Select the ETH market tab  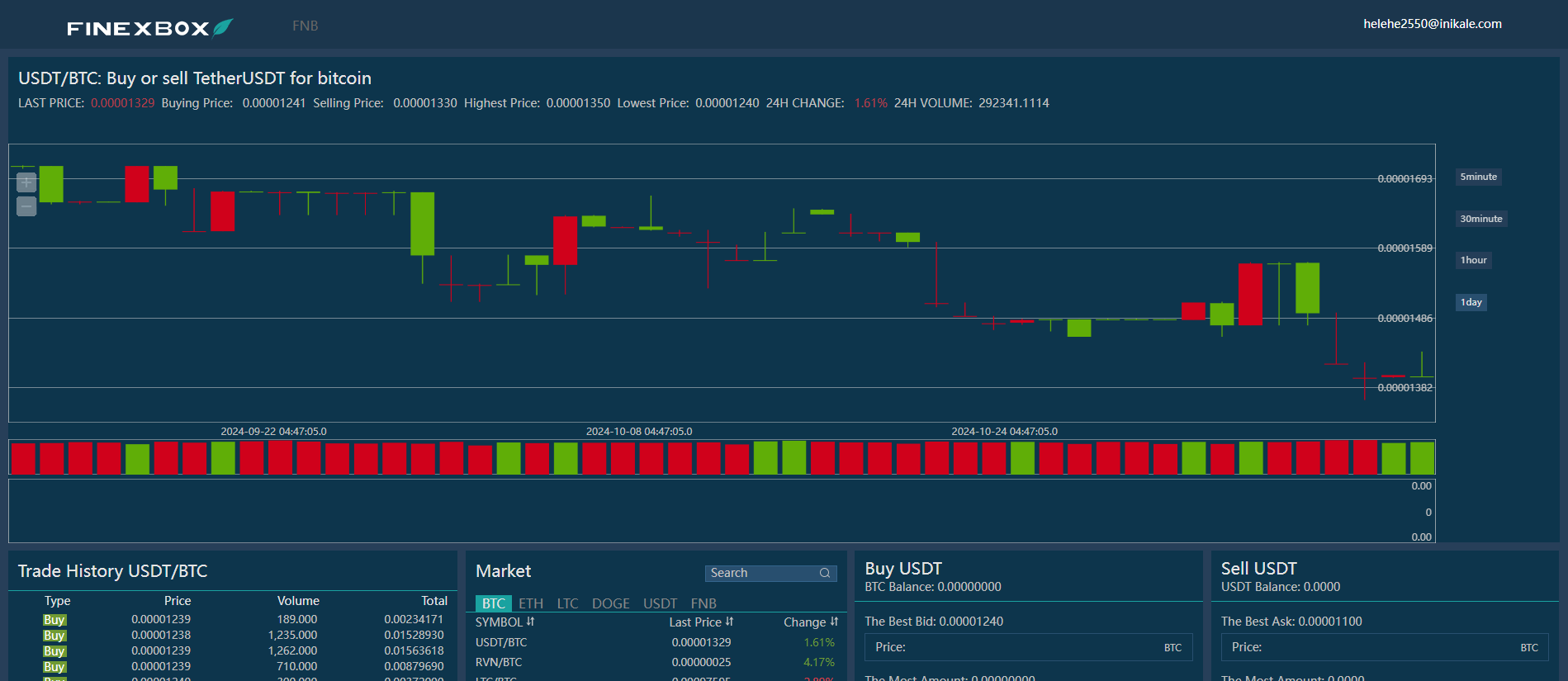[x=531, y=603]
